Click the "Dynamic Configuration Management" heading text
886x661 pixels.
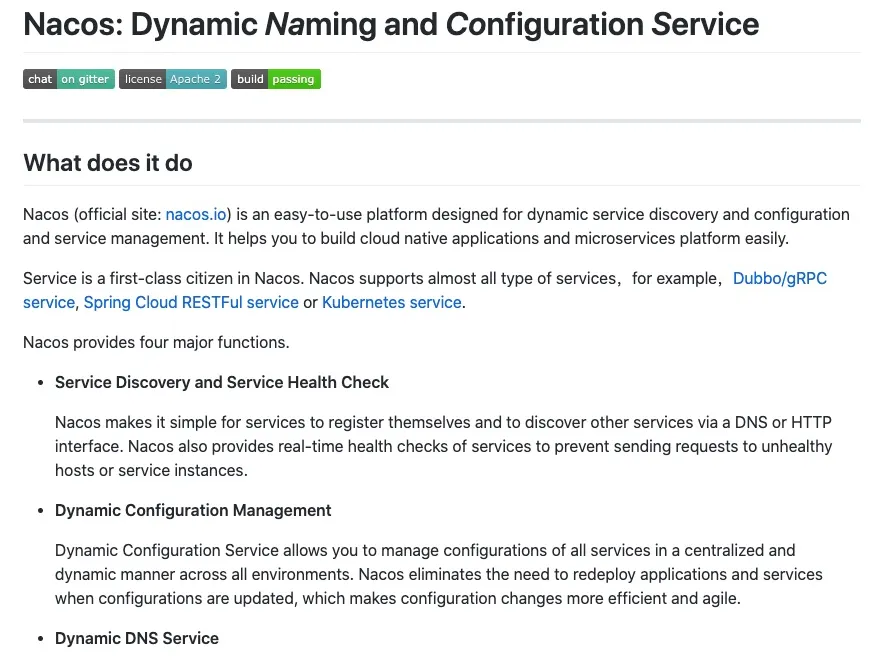(x=193, y=510)
